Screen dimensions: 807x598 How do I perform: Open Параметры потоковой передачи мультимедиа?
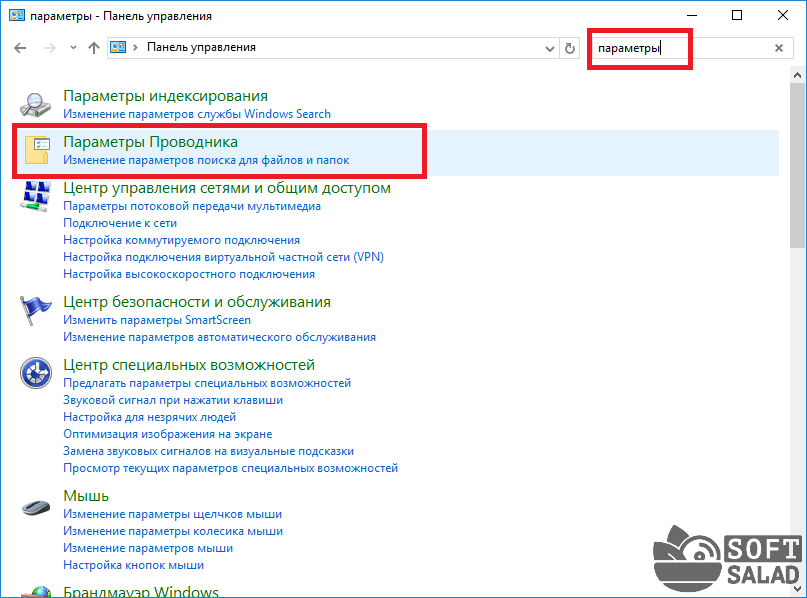191,206
